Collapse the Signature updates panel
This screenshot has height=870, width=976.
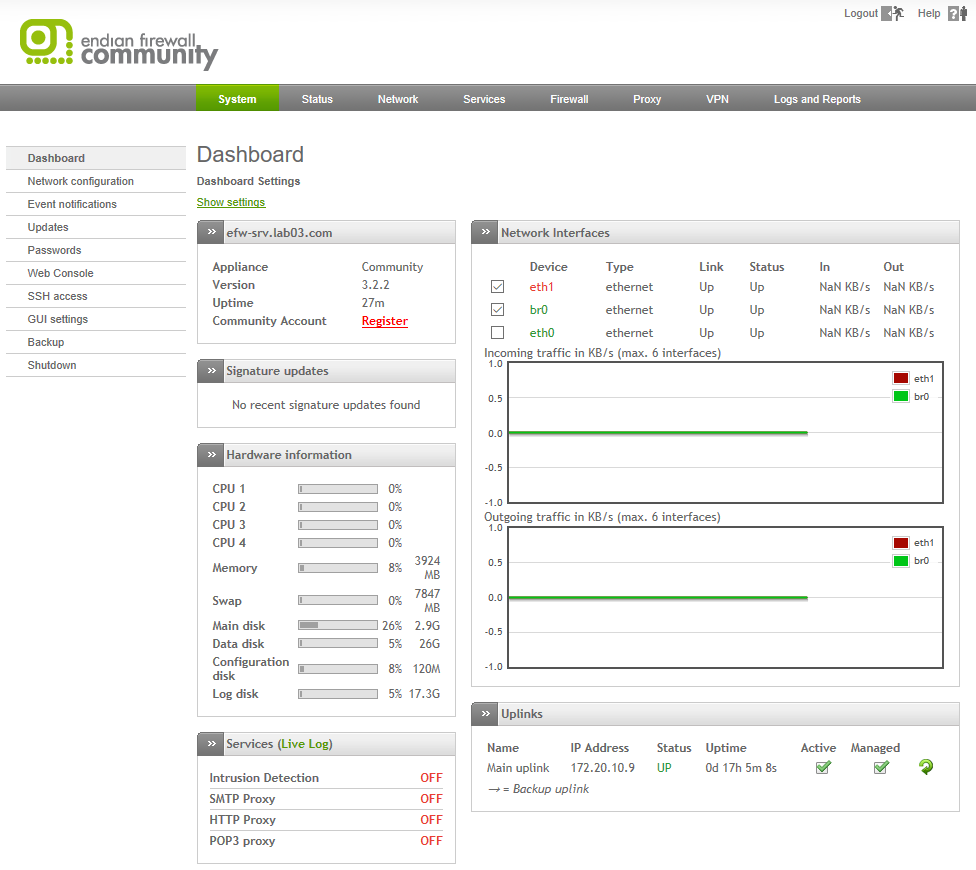pos(212,371)
